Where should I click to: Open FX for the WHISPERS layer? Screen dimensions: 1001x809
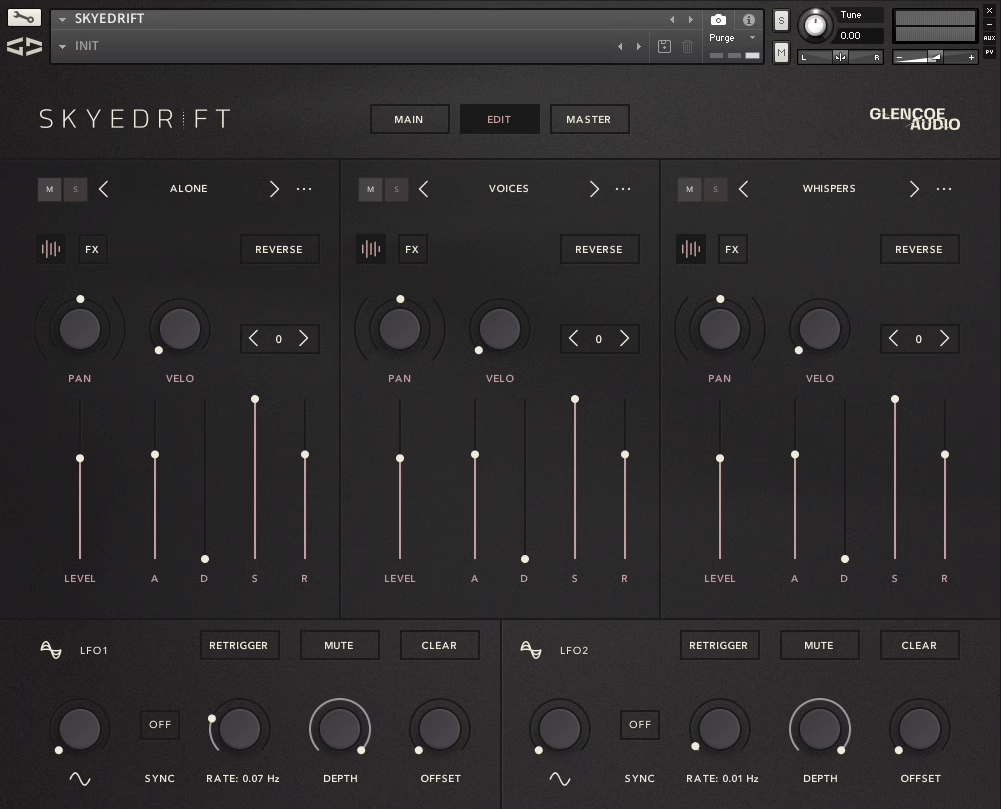pos(732,249)
